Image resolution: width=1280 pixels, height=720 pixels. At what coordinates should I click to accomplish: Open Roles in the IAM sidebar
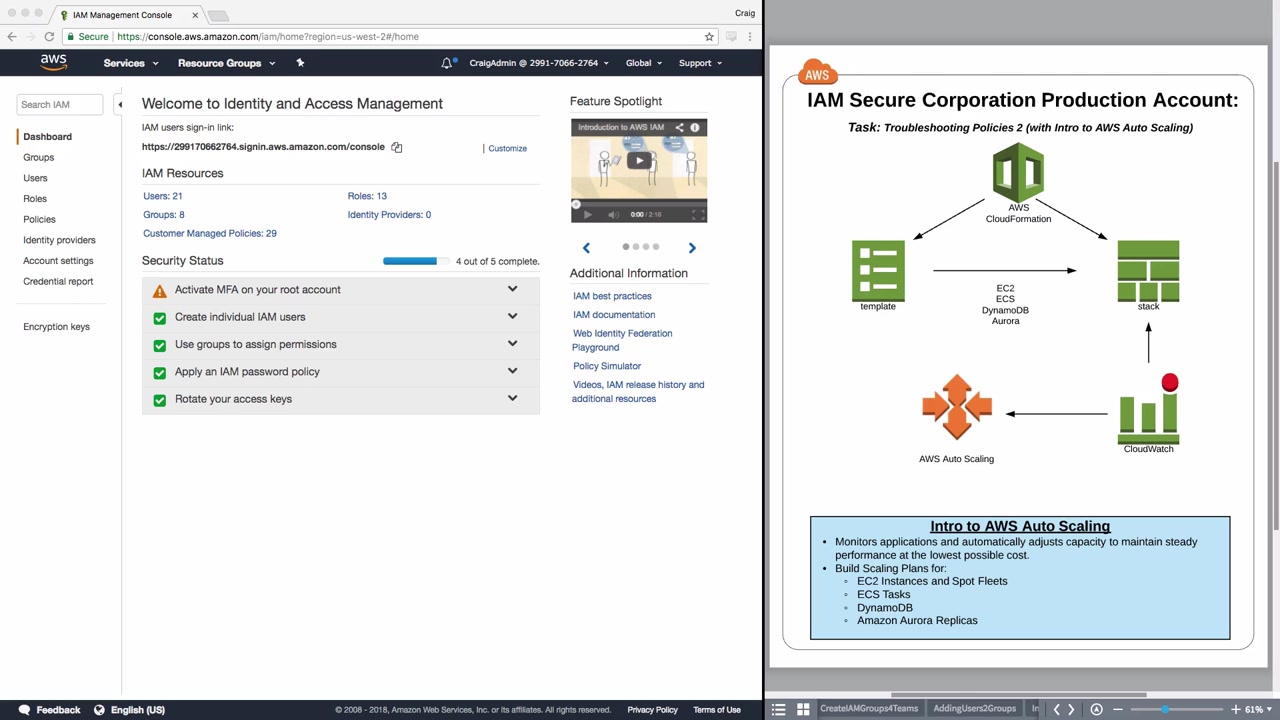35,199
